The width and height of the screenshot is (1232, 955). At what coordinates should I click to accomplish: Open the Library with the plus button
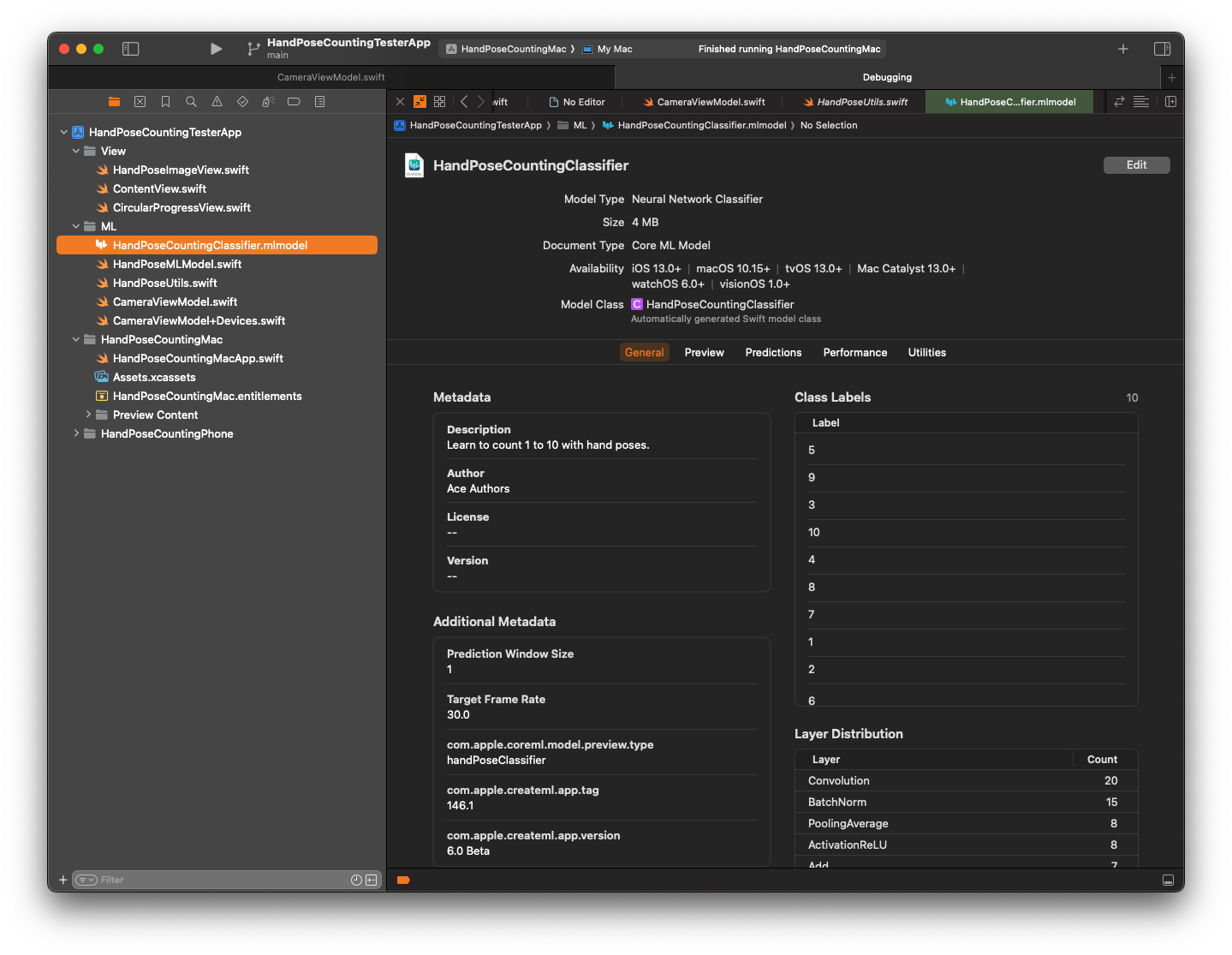pos(1122,49)
